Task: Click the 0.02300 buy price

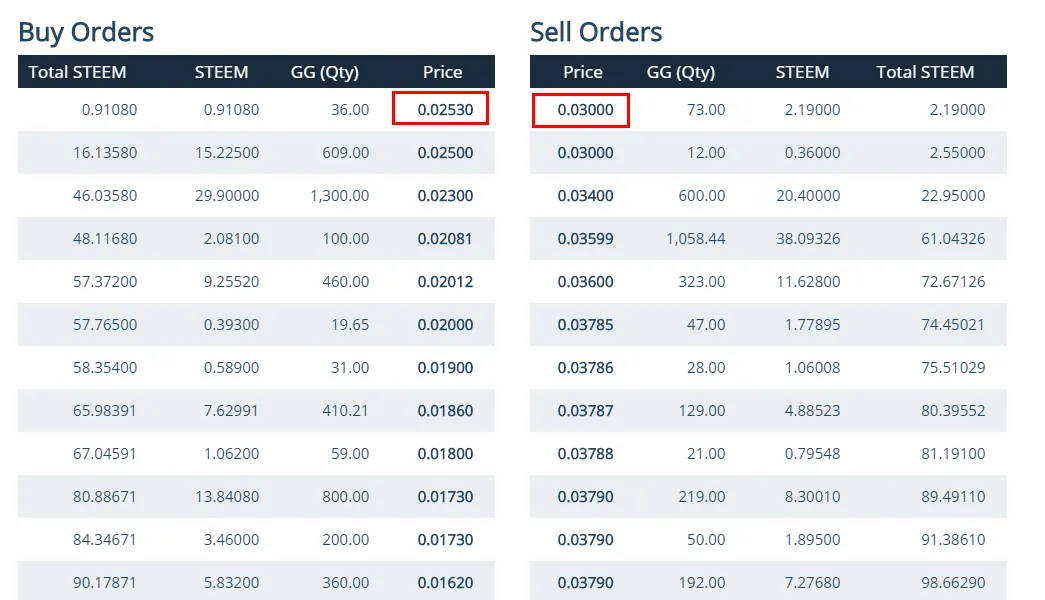Action: [x=445, y=196]
